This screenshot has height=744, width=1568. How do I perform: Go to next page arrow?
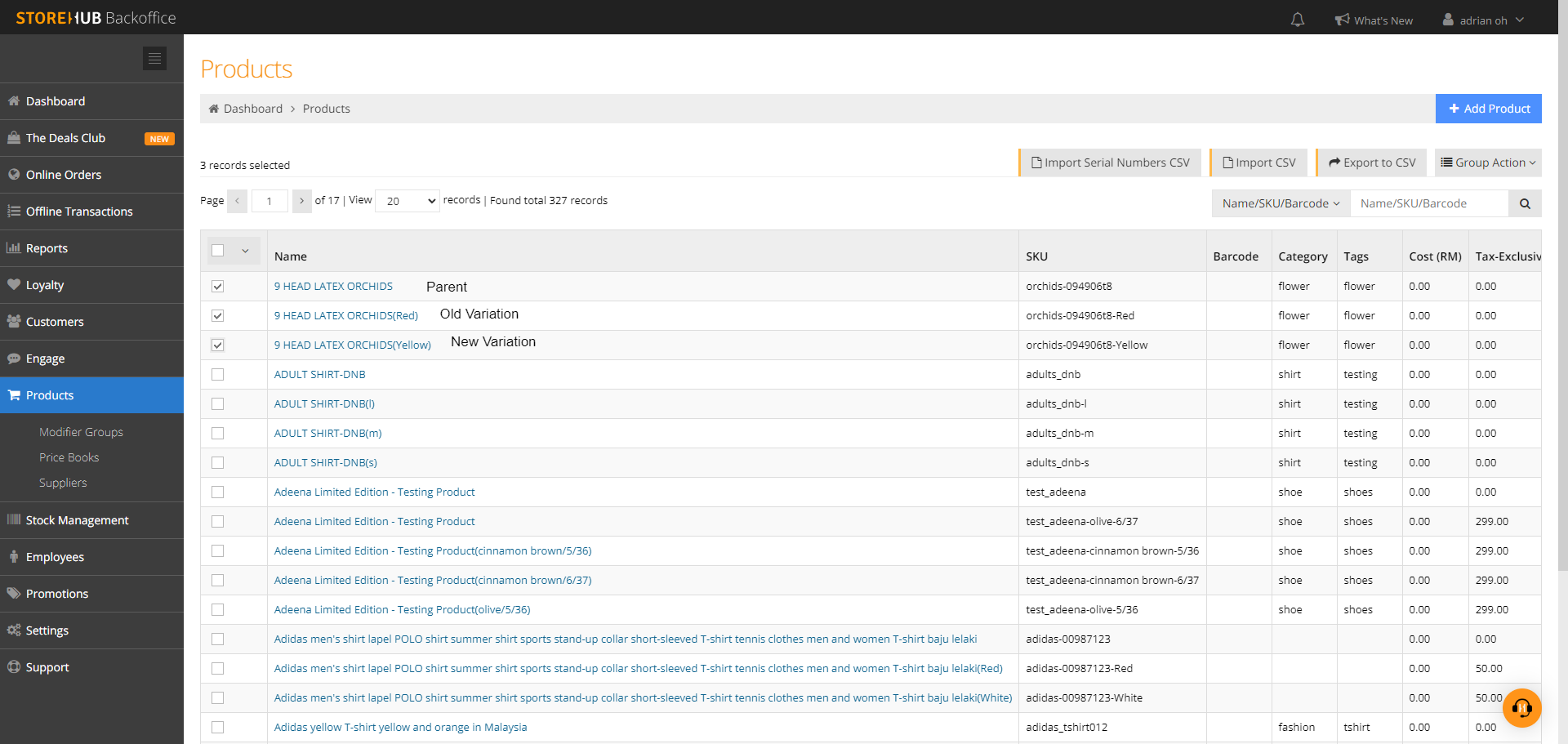tap(302, 201)
